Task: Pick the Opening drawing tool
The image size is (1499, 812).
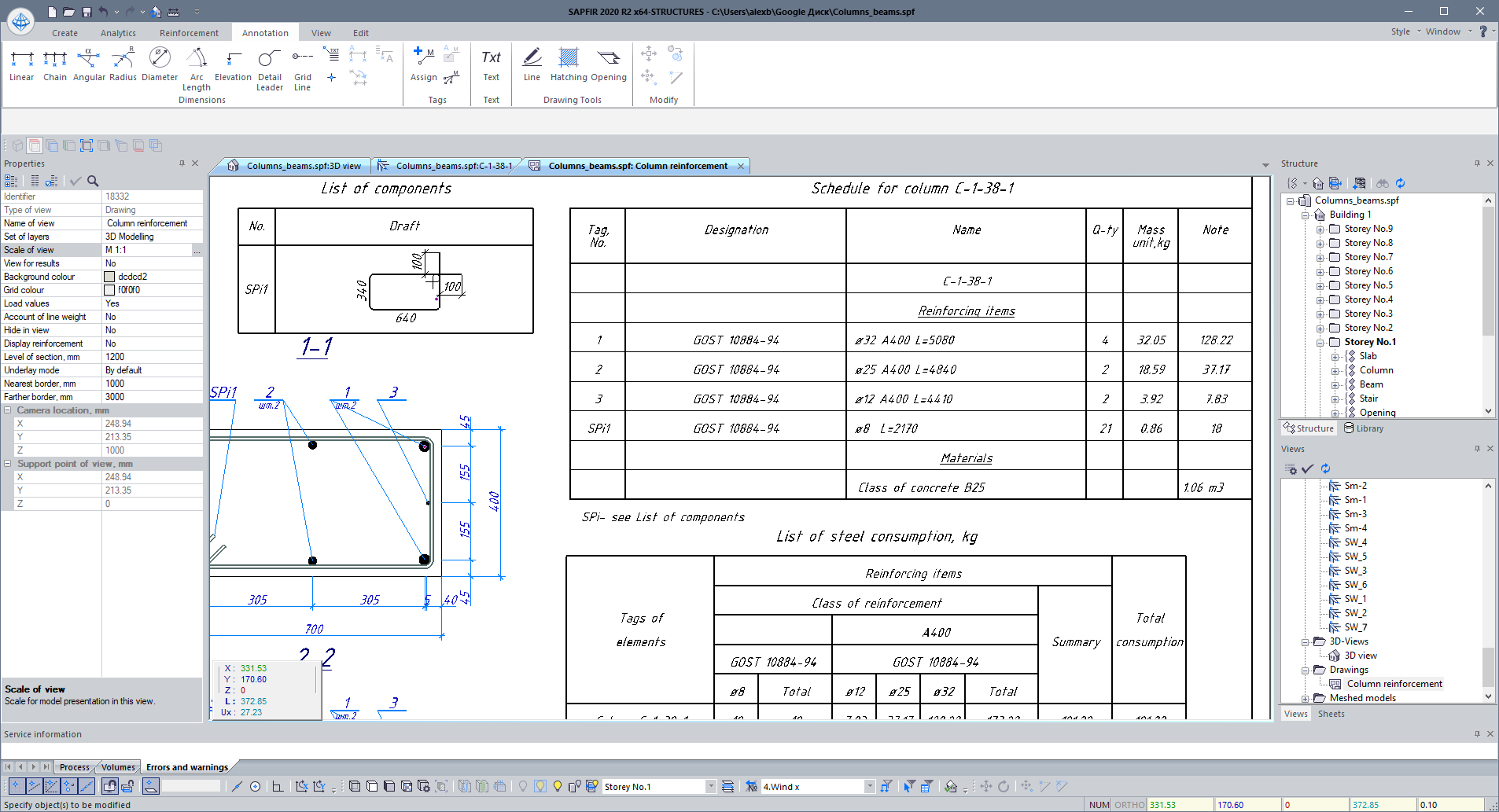Action: (608, 64)
